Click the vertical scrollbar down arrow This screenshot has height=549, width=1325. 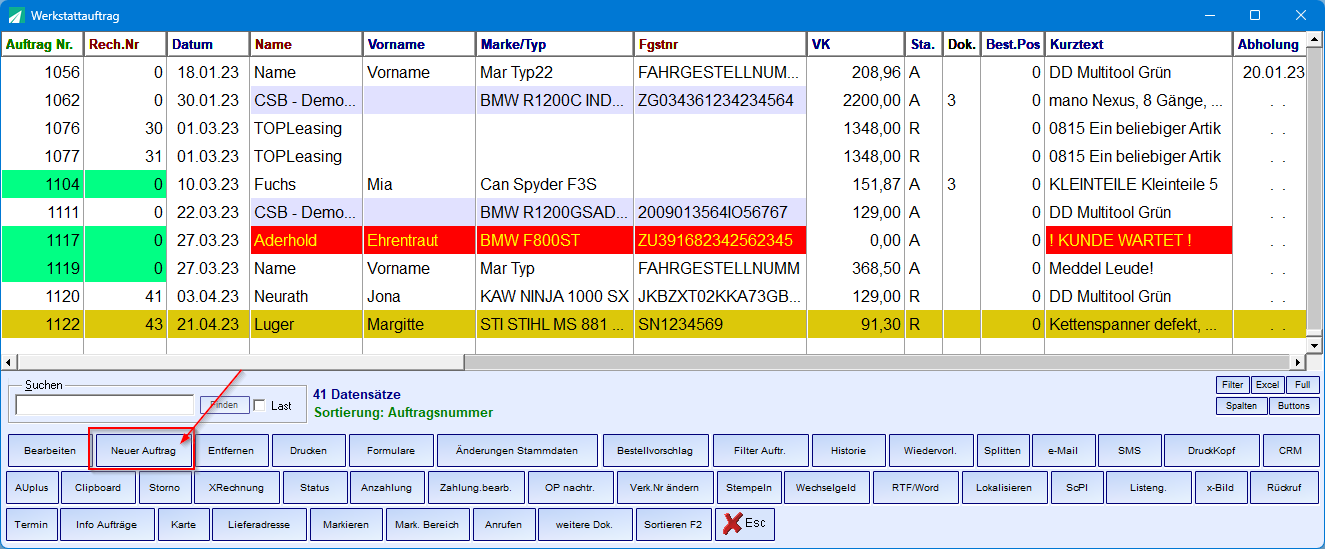[1315, 347]
